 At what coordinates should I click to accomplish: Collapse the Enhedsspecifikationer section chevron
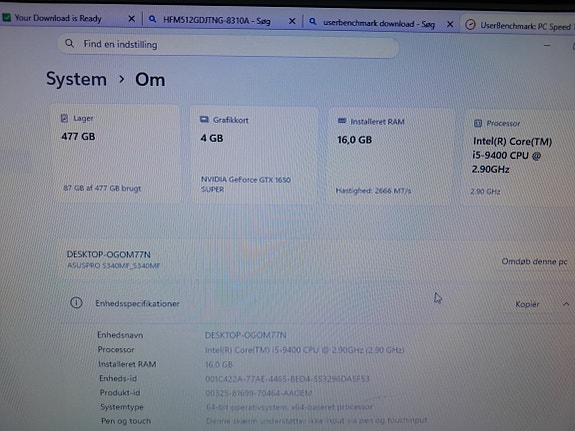click(566, 304)
